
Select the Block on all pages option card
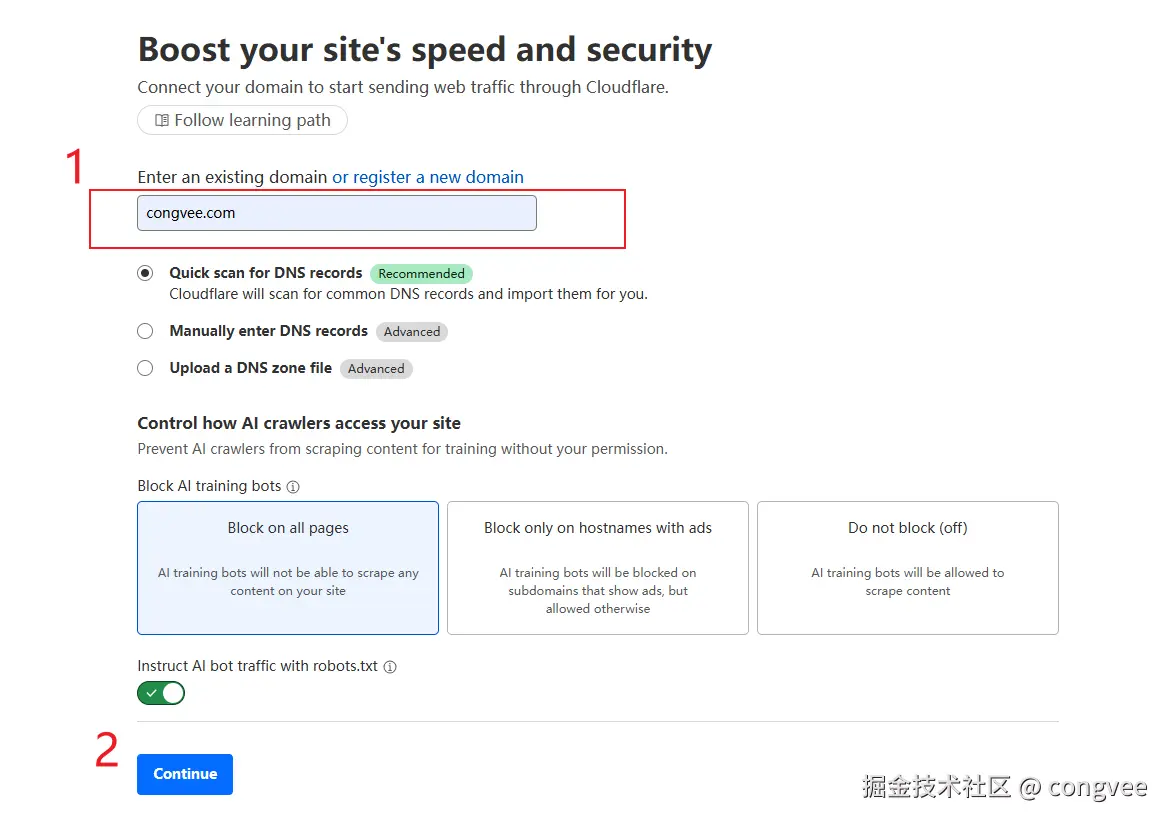288,567
